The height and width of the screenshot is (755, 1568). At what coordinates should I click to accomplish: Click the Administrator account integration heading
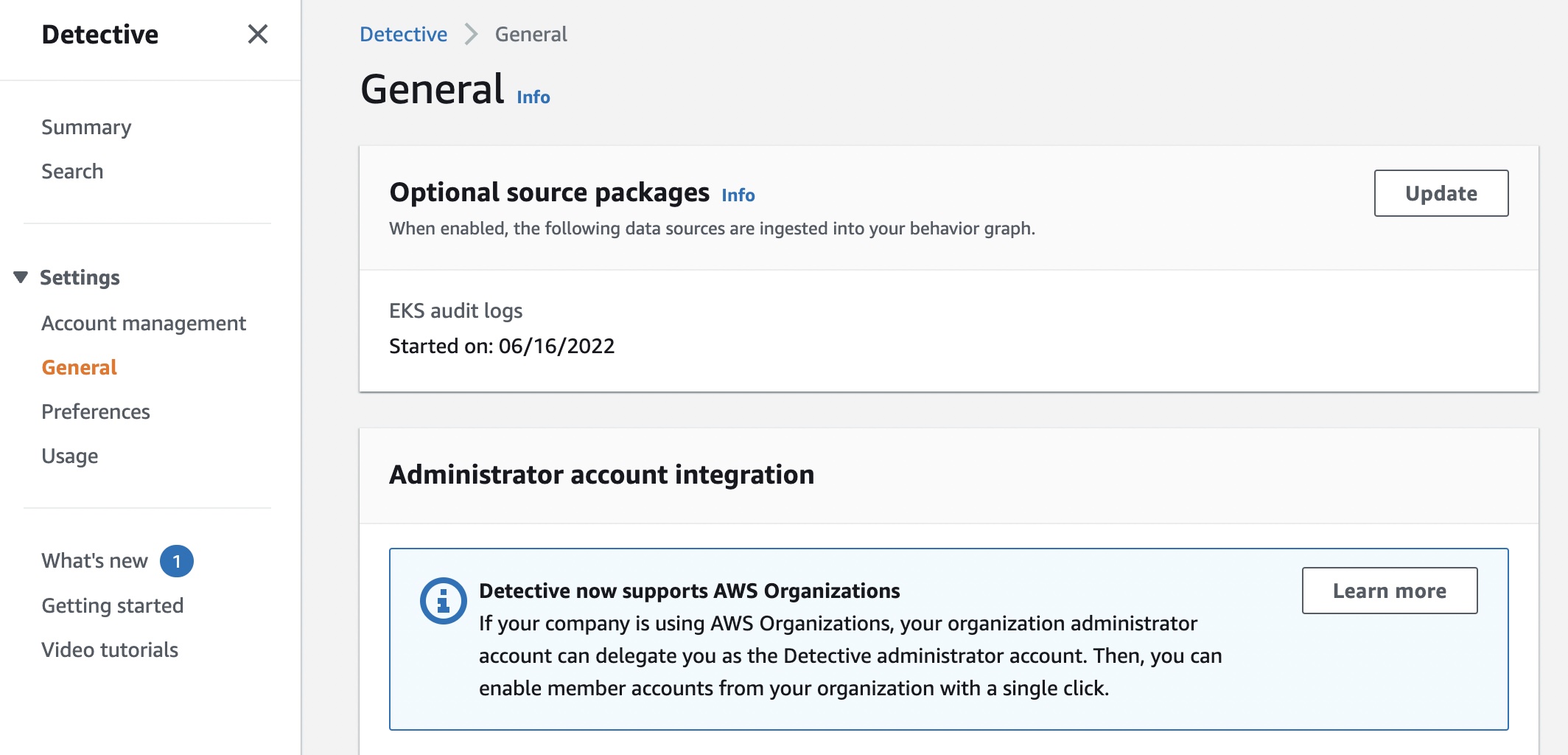pyautogui.click(x=601, y=474)
